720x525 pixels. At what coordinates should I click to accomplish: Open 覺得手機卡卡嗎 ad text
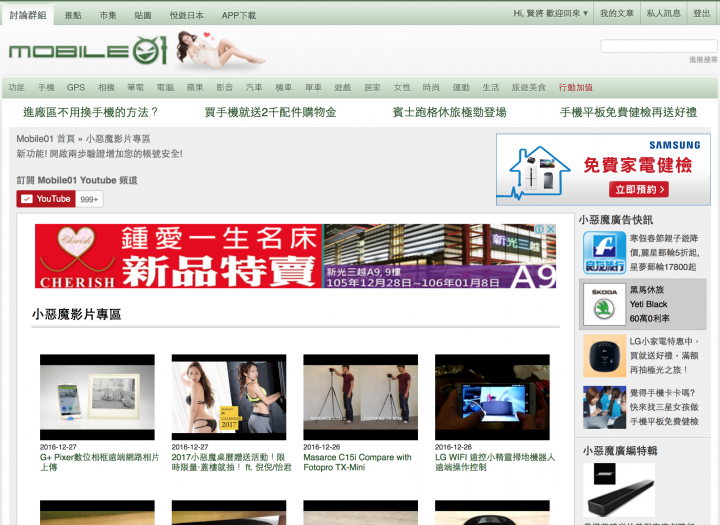(664, 407)
